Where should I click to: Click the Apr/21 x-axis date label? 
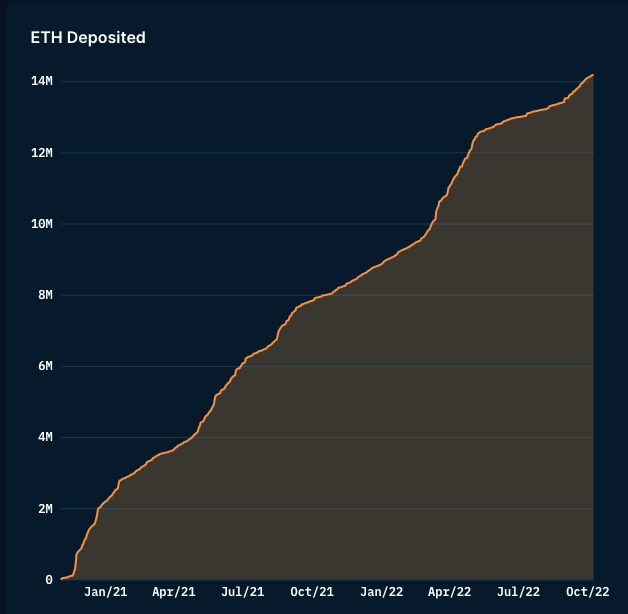click(174, 592)
